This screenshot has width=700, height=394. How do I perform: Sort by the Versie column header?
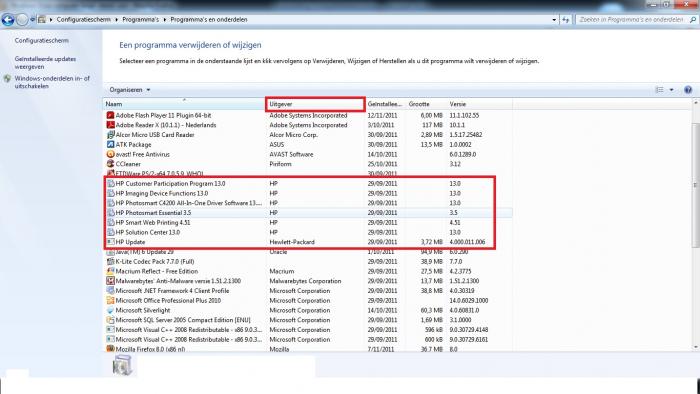tap(479, 104)
